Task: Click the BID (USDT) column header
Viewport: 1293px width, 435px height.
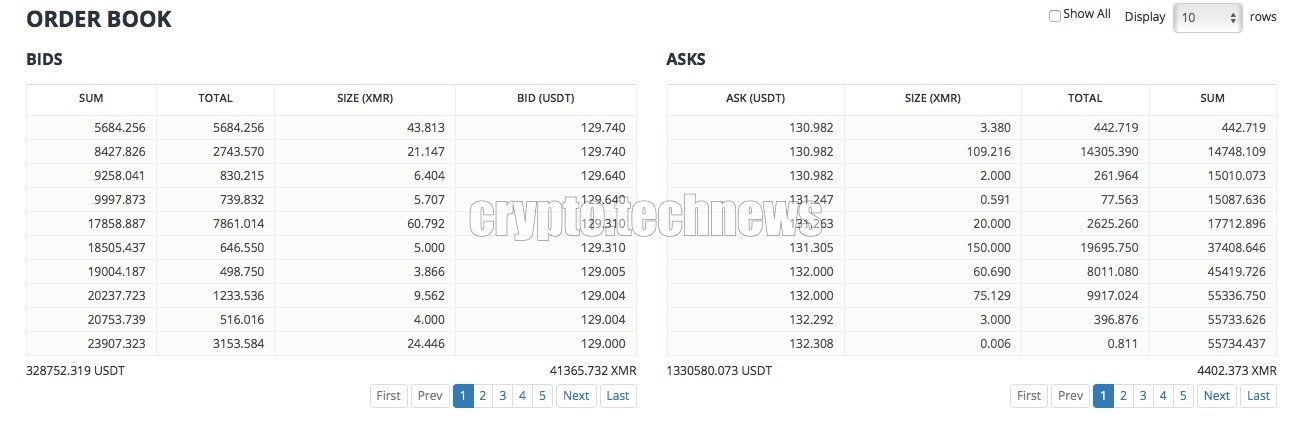Action: tap(546, 99)
